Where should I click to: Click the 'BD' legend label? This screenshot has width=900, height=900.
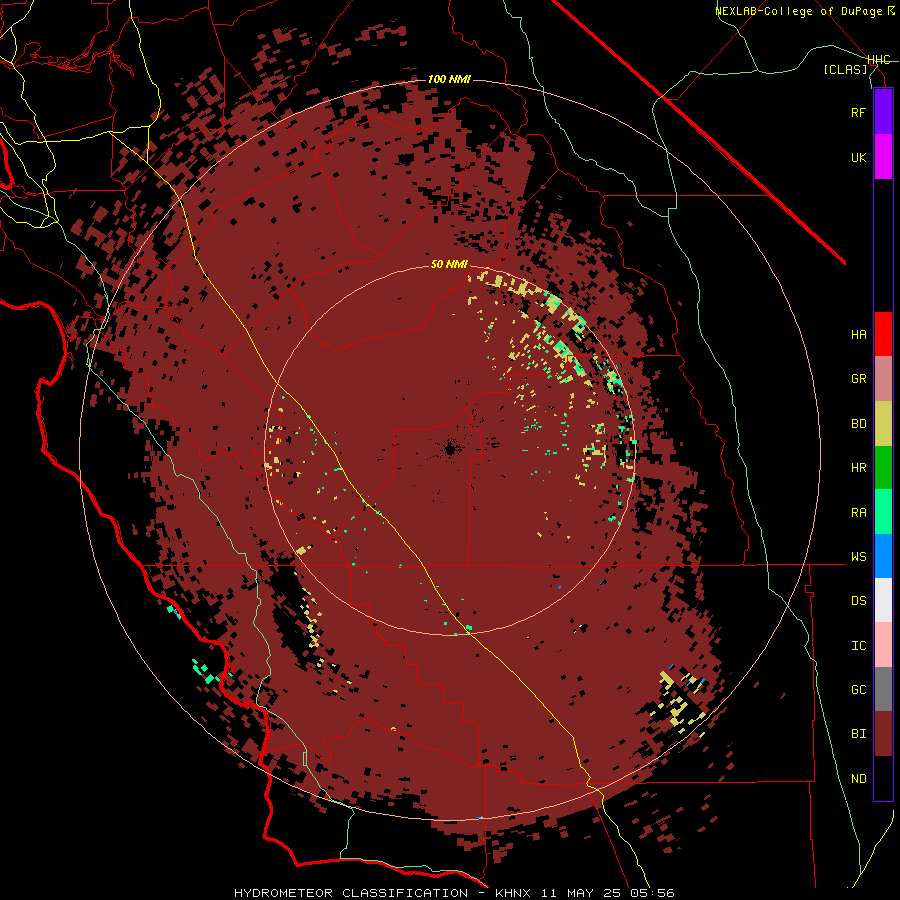(x=858, y=424)
